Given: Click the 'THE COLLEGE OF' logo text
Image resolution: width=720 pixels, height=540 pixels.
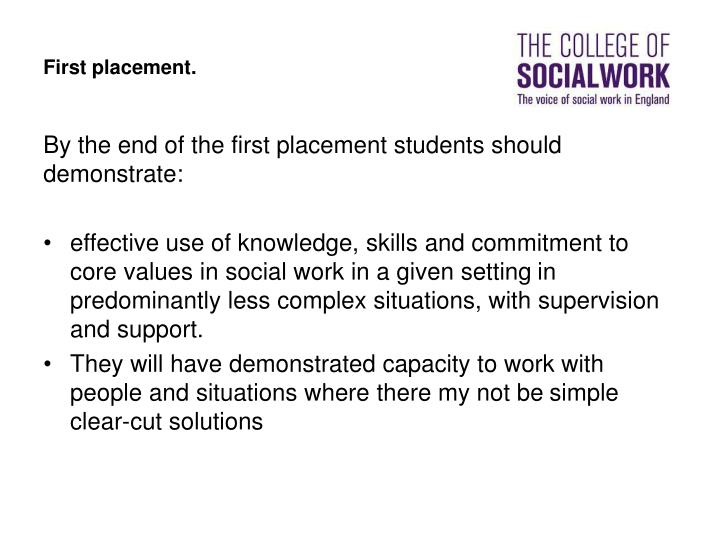Looking at the screenshot, I should point(592,46).
